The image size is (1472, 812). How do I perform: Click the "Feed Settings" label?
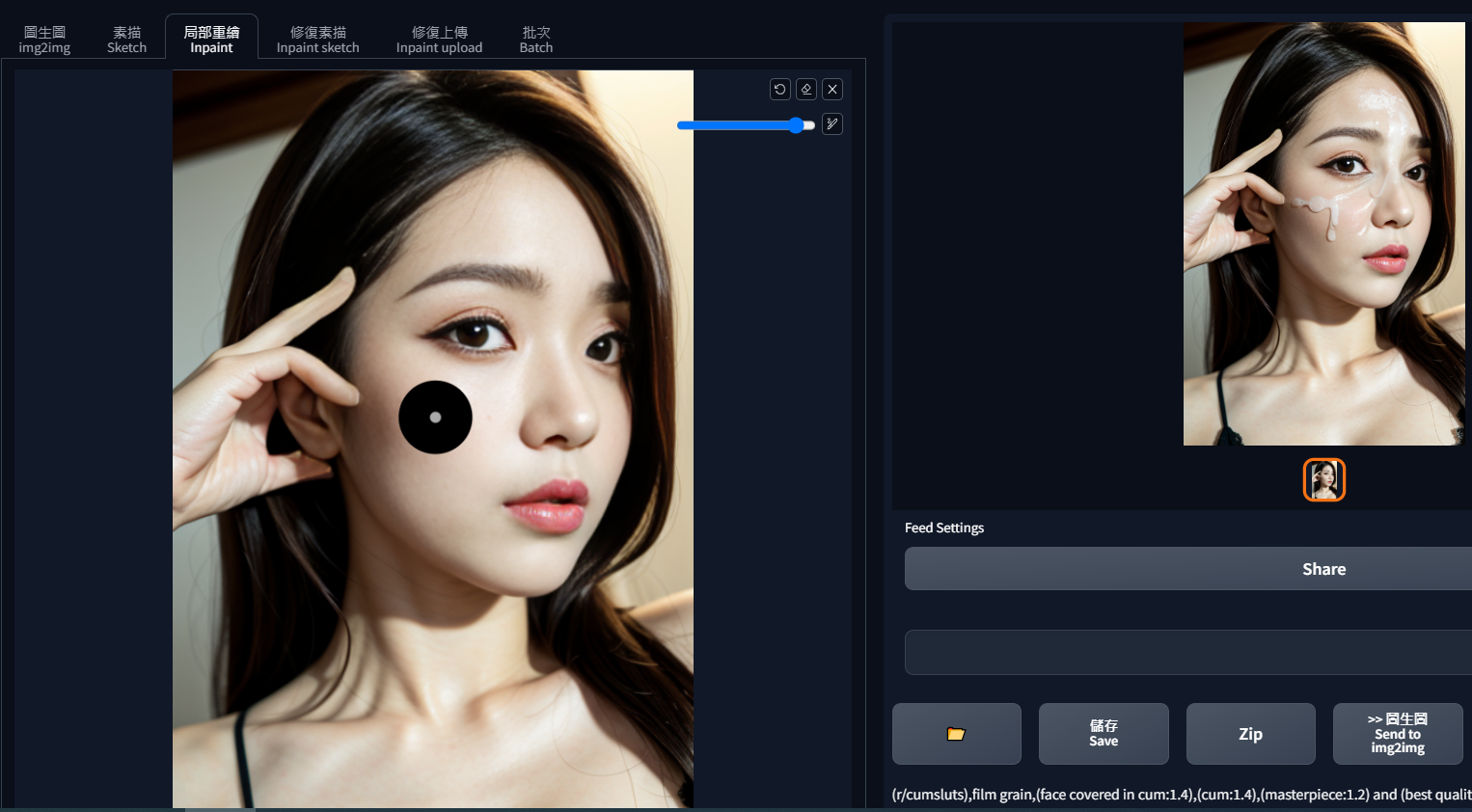pos(944,528)
